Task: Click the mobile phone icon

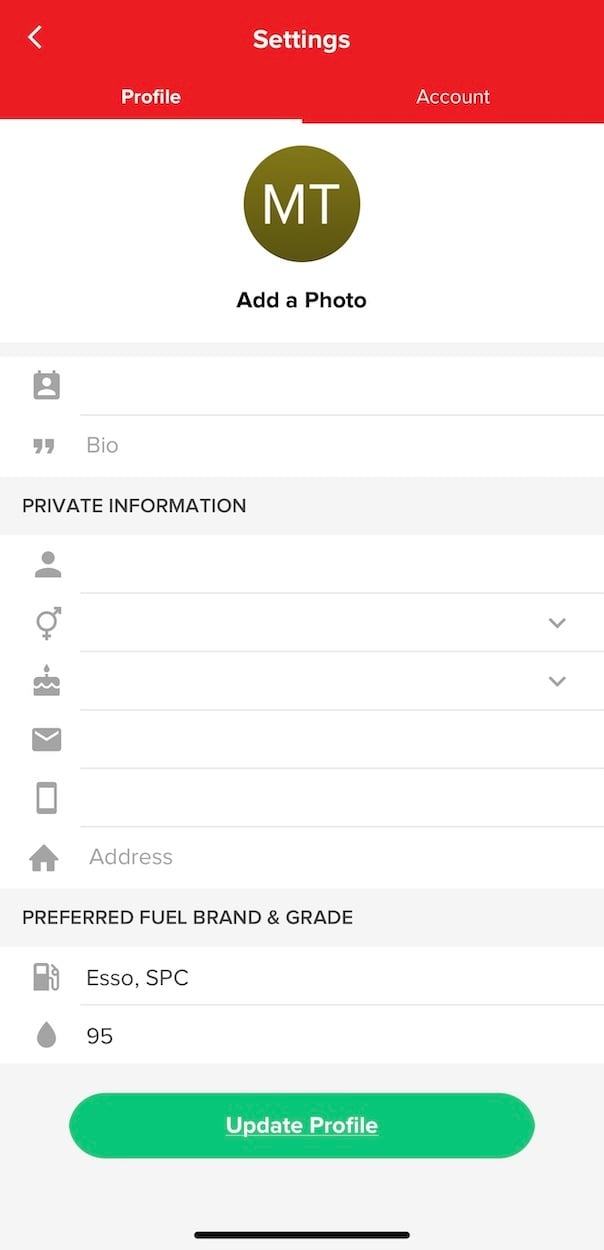Action: tap(47, 798)
